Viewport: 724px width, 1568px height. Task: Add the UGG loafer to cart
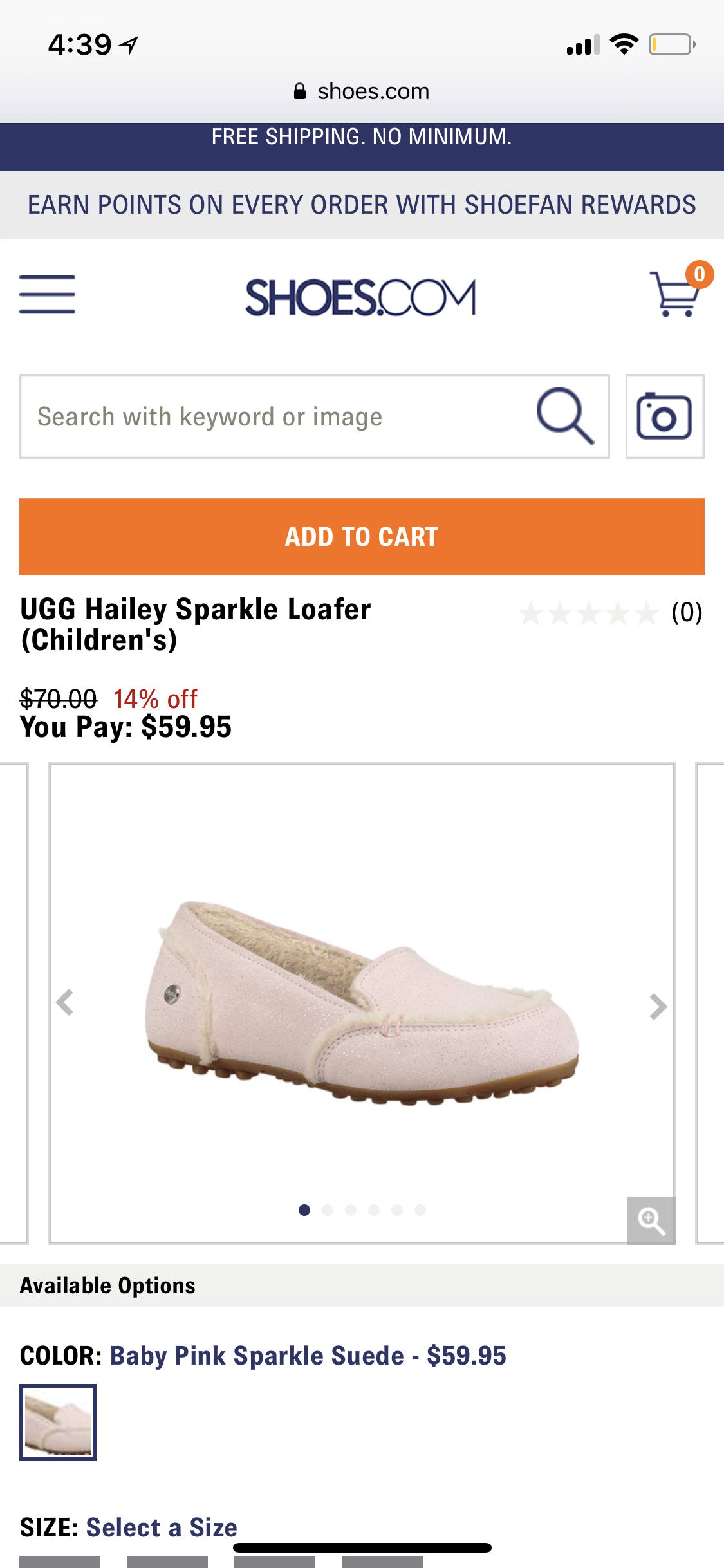(x=362, y=536)
